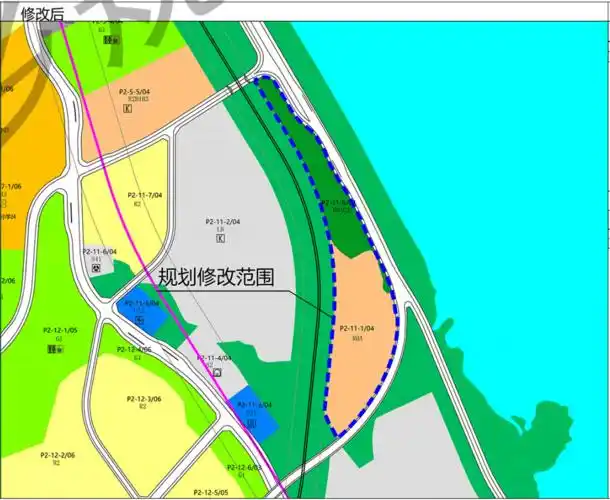Click parcel label P2-11-4/04

214,358
